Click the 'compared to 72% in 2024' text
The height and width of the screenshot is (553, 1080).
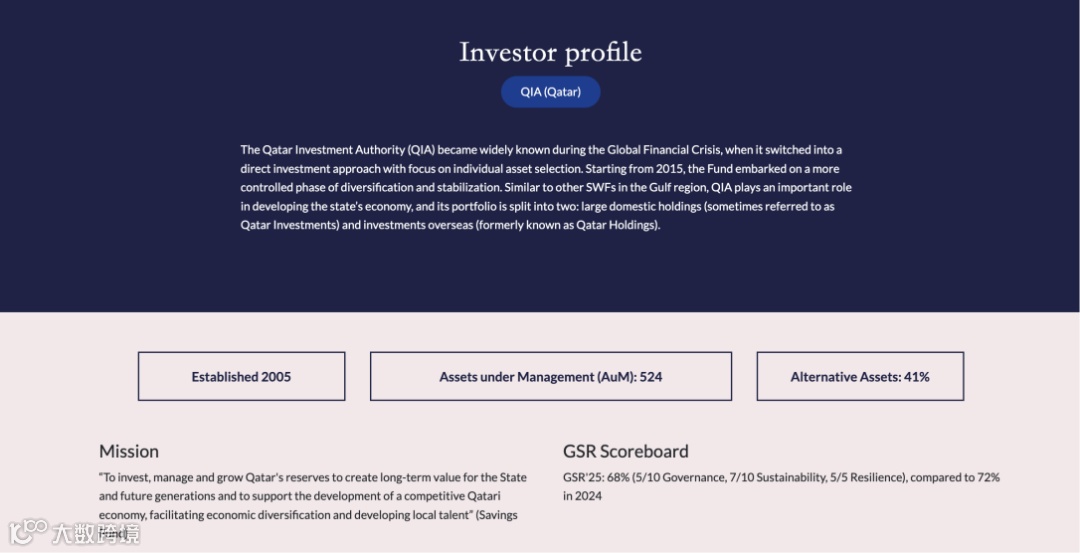pyautogui.click(x=781, y=486)
